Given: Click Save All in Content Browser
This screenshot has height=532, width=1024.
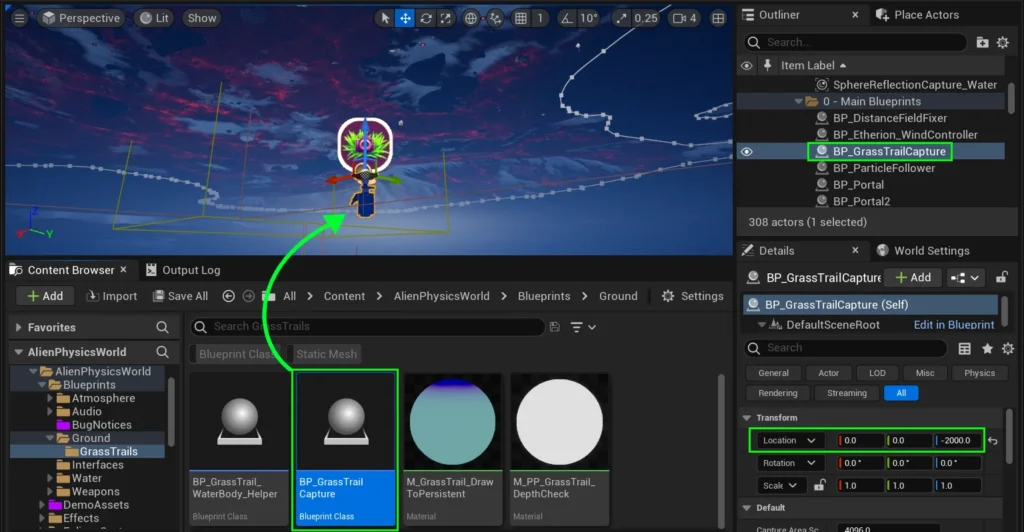Looking at the screenshot, I should tap(179, 296).
